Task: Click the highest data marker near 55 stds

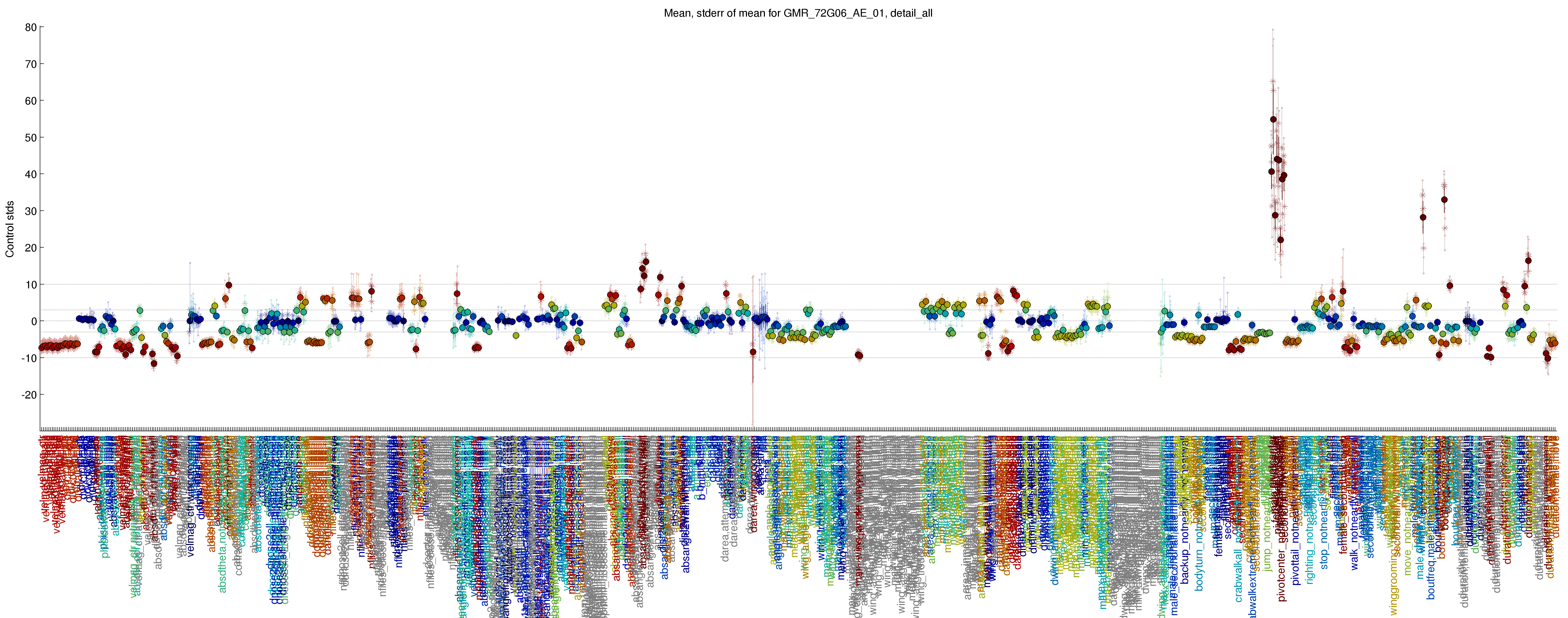Action: click(1273, 119)
